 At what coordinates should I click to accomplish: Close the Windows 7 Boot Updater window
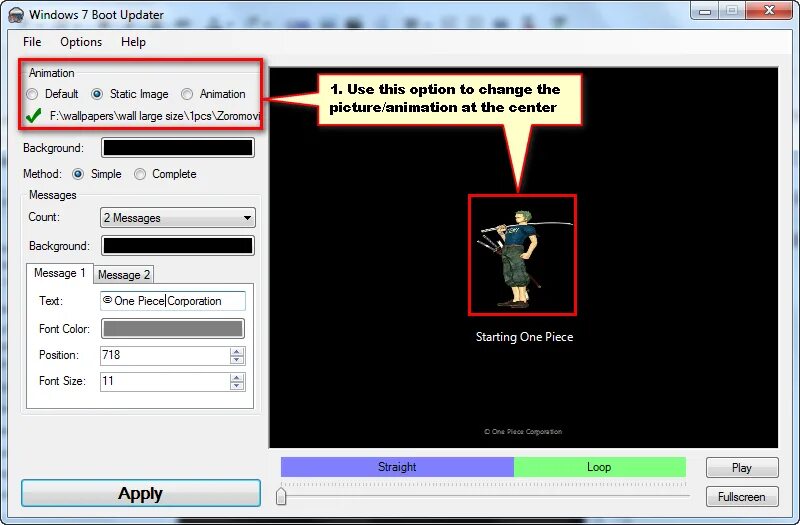click(x=769, y=11)
